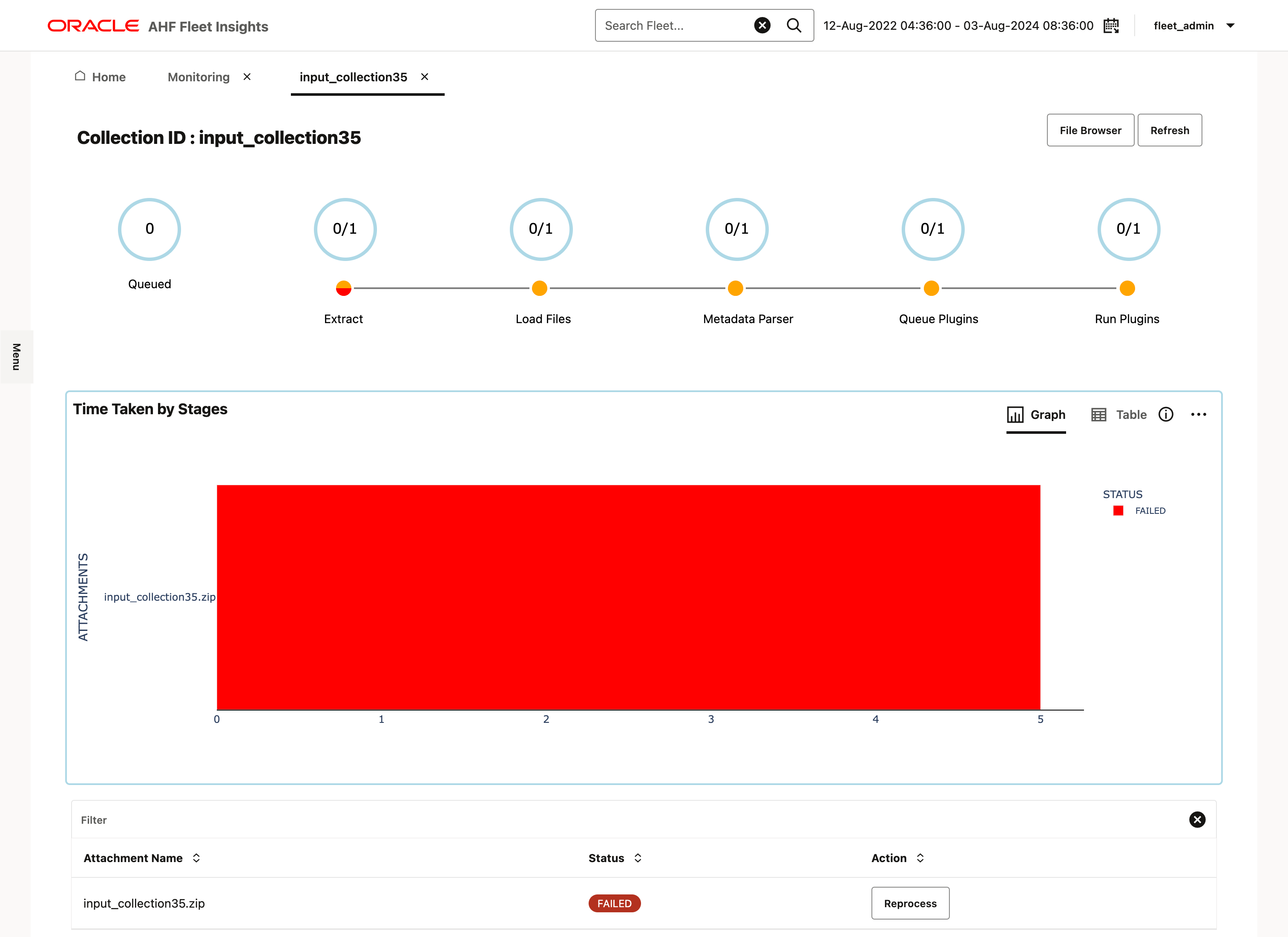Switch chart to Table view
Screen dimensions: 1288x937
click(1118, 415)
